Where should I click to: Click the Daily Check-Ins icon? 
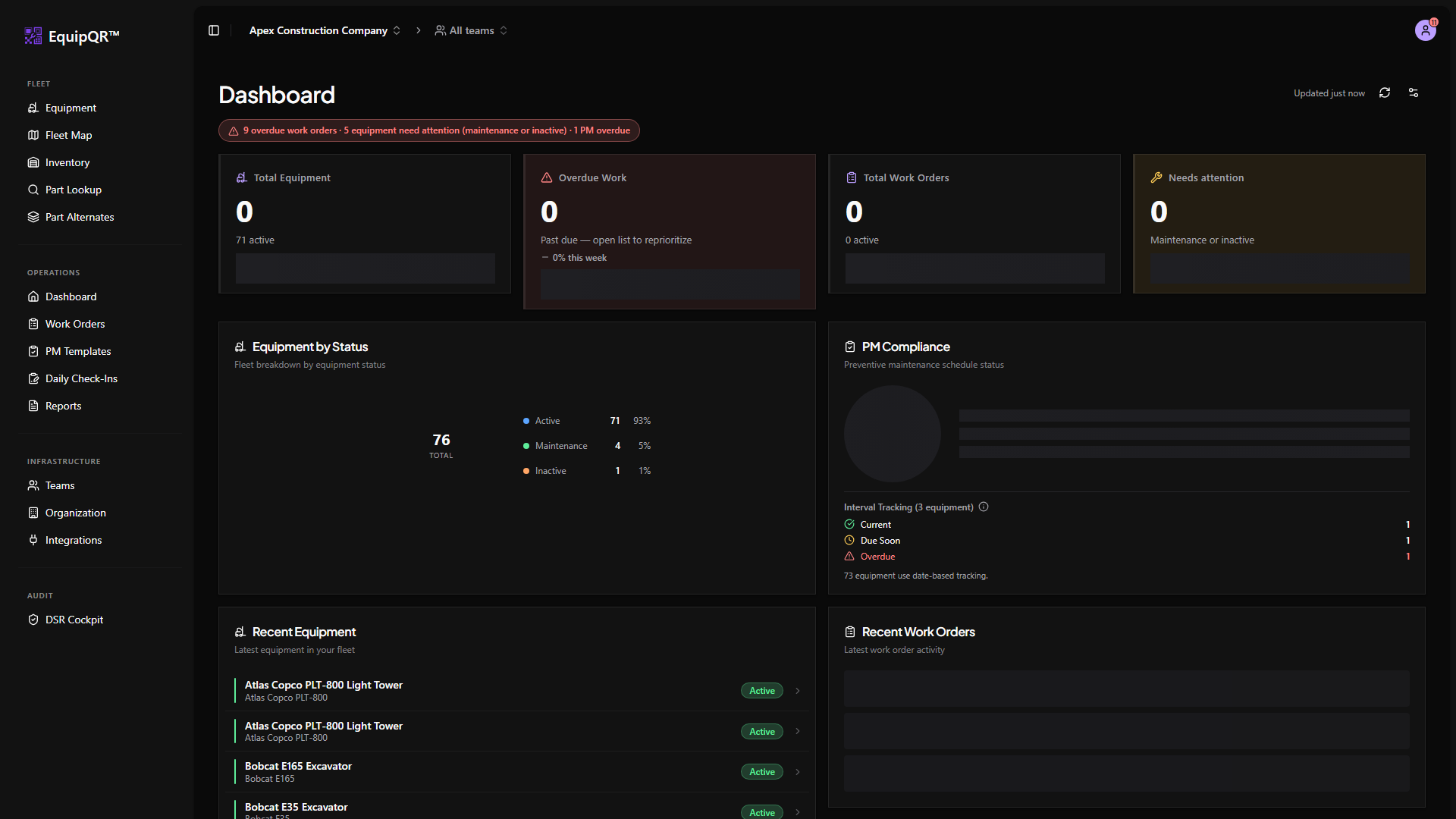coord(33,378)
